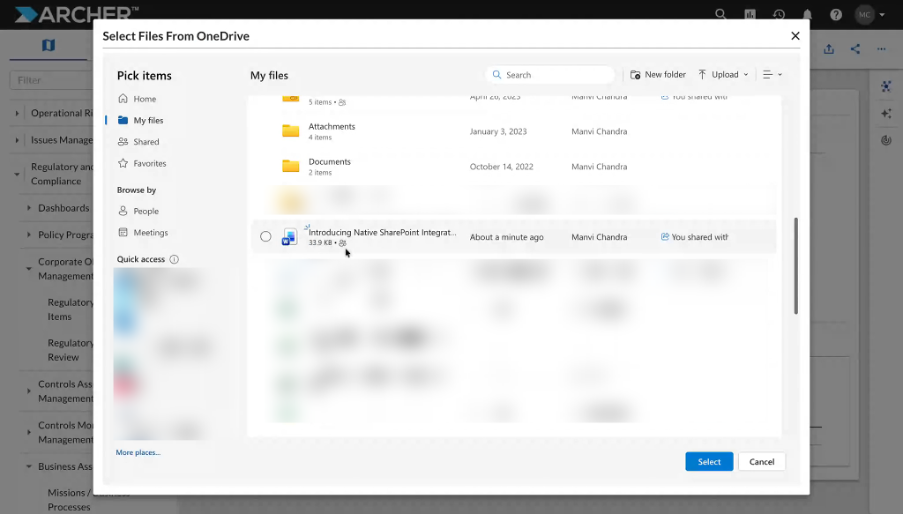Expand the user account dropdown arrow

point(882,15)
